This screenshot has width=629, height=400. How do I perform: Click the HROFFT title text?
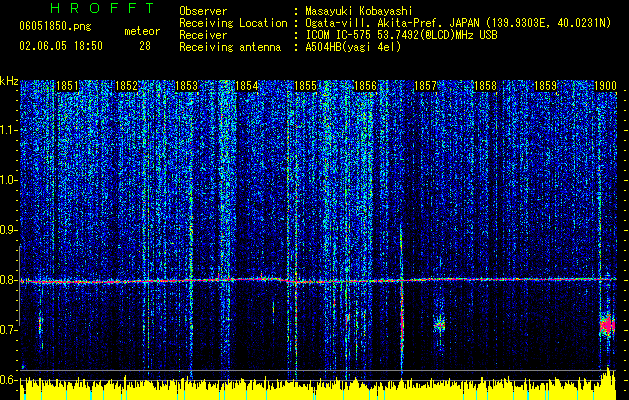point(102,8)
